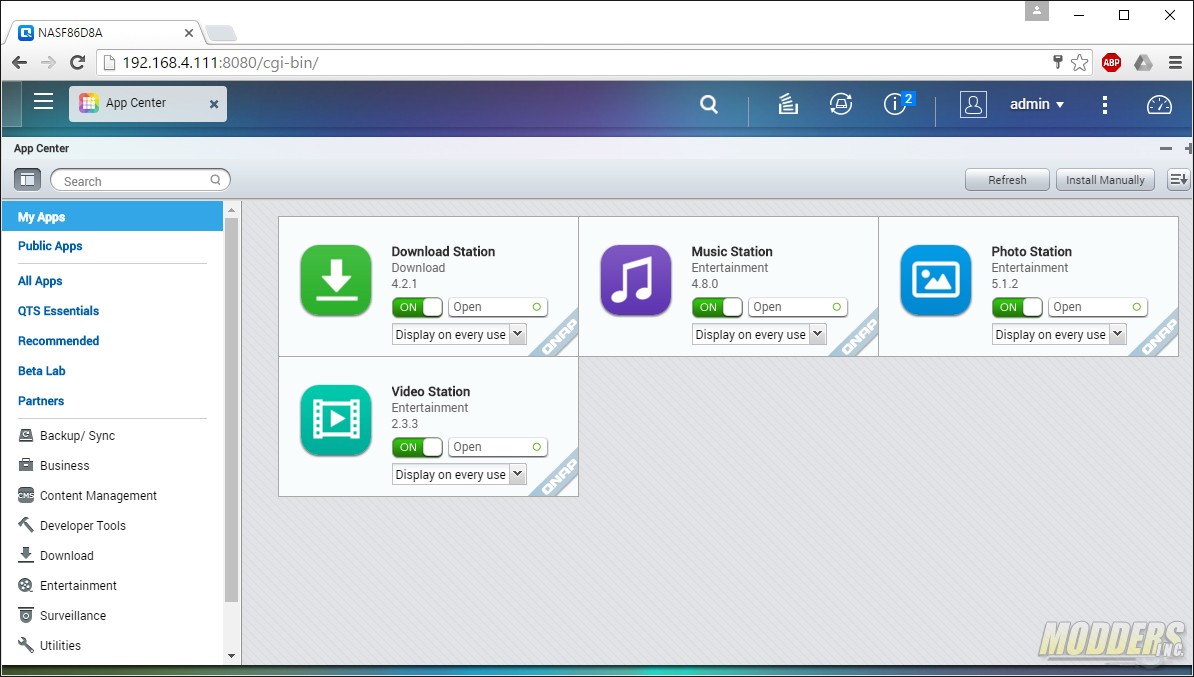Select Public Apps in sidebar
Screen dimensions: 1194x677
point(50,246)
